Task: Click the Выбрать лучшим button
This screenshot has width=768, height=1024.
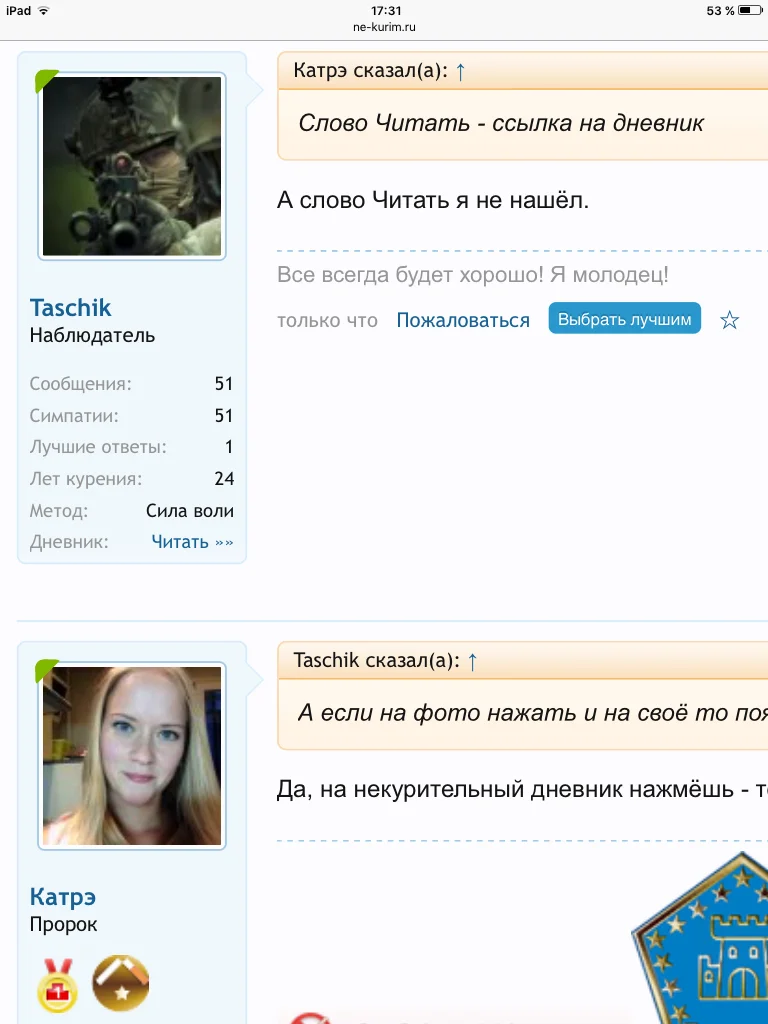Action: tap(624, 319)
